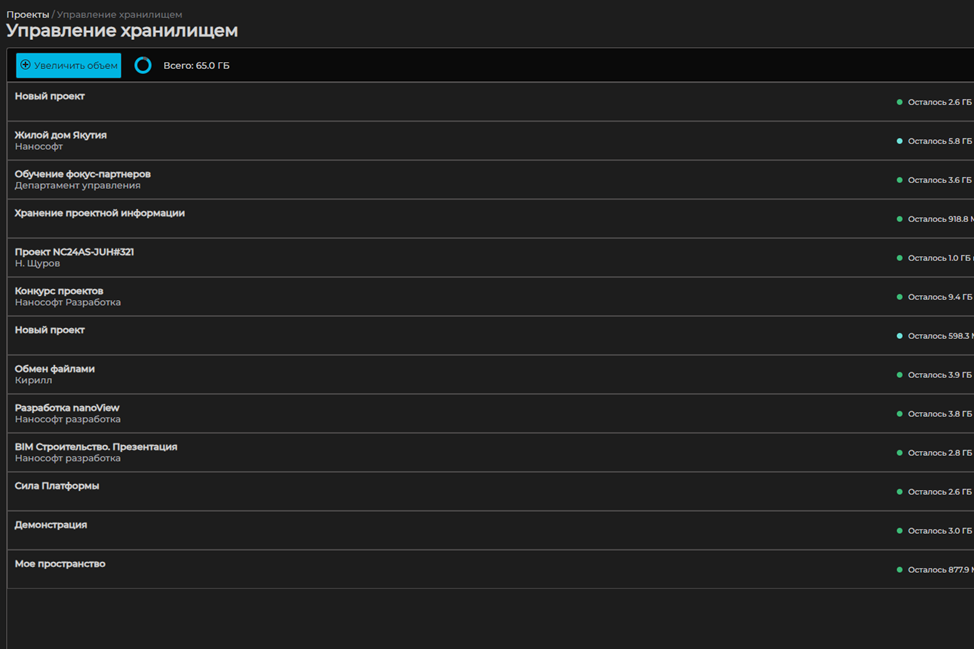Click the status dot for Жилой дом Якутия

point(900,141)
